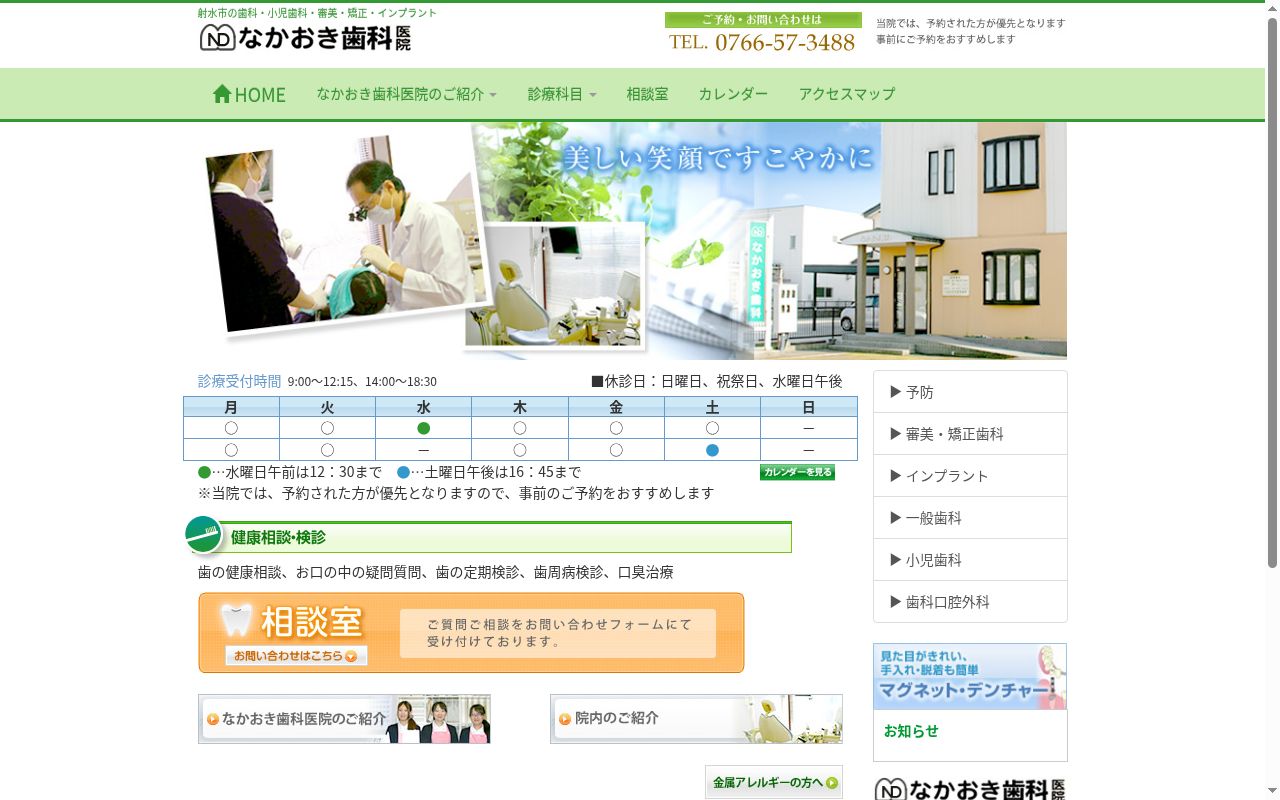Open the マグネット・デンチャー banner

[970, 676]
